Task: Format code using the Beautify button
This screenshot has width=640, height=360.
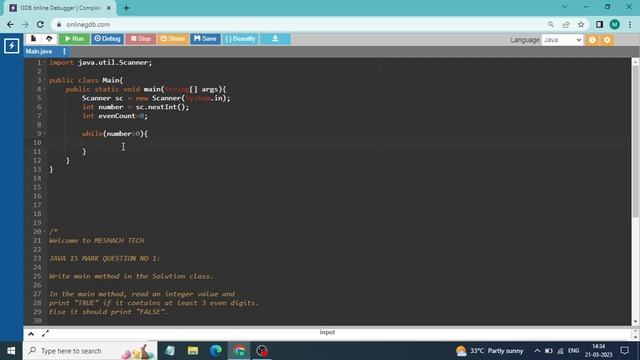Action: click(240, 39)
